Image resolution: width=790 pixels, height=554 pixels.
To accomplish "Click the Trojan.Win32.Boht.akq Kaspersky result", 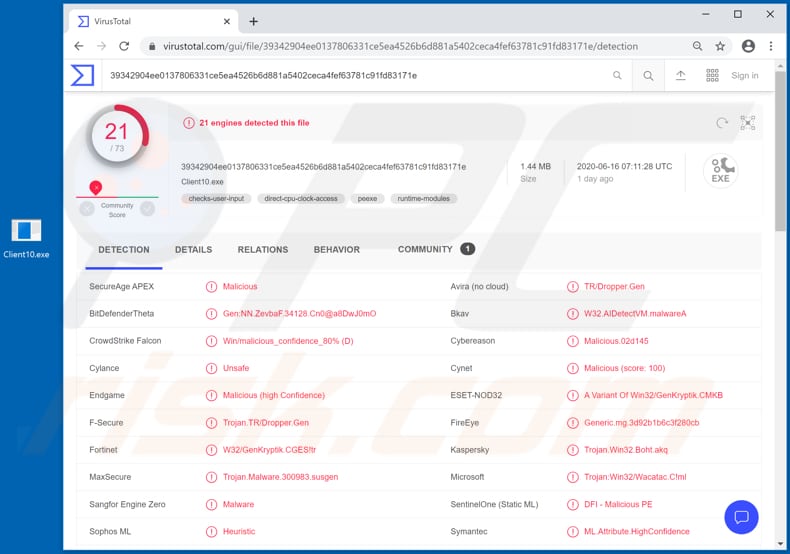I will (x=626, y=450).
